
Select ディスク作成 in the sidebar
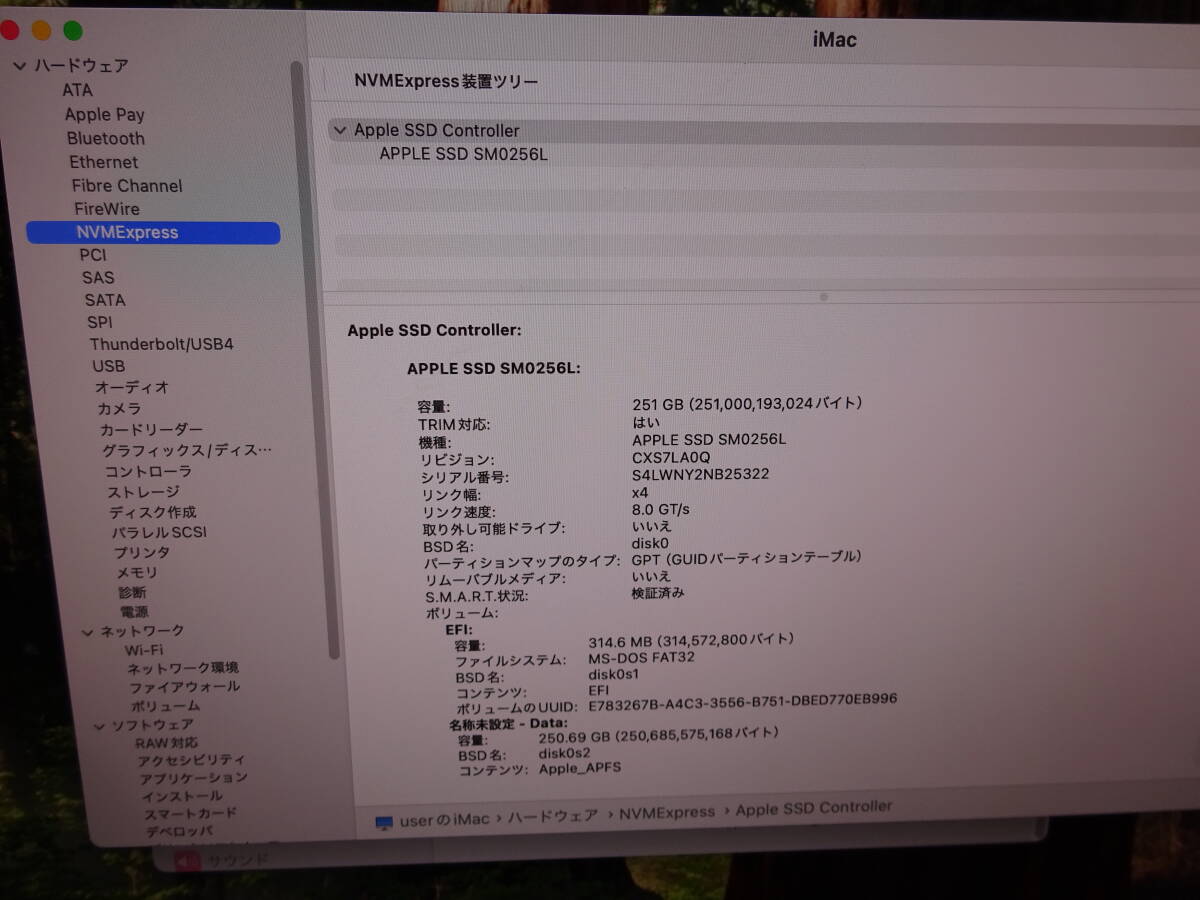pos(152,512)
